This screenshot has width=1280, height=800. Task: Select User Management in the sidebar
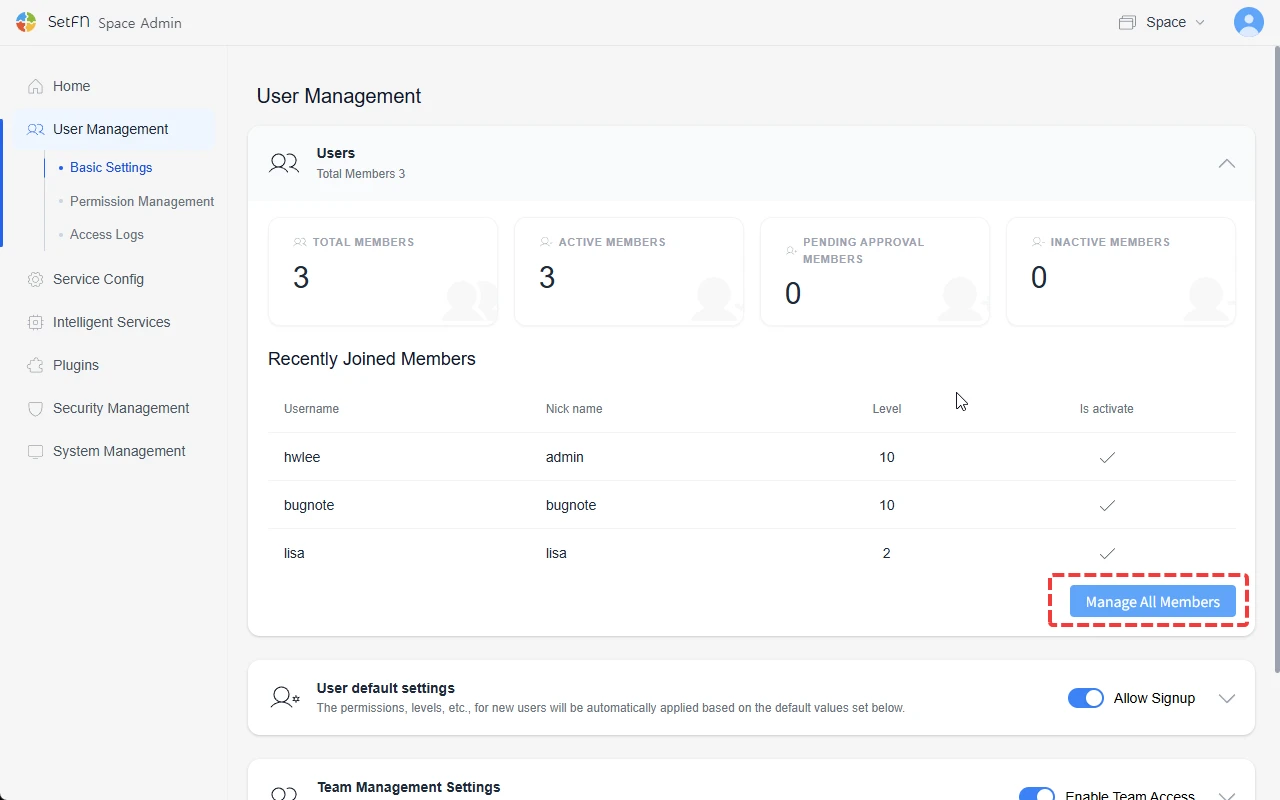click(109, 129)
